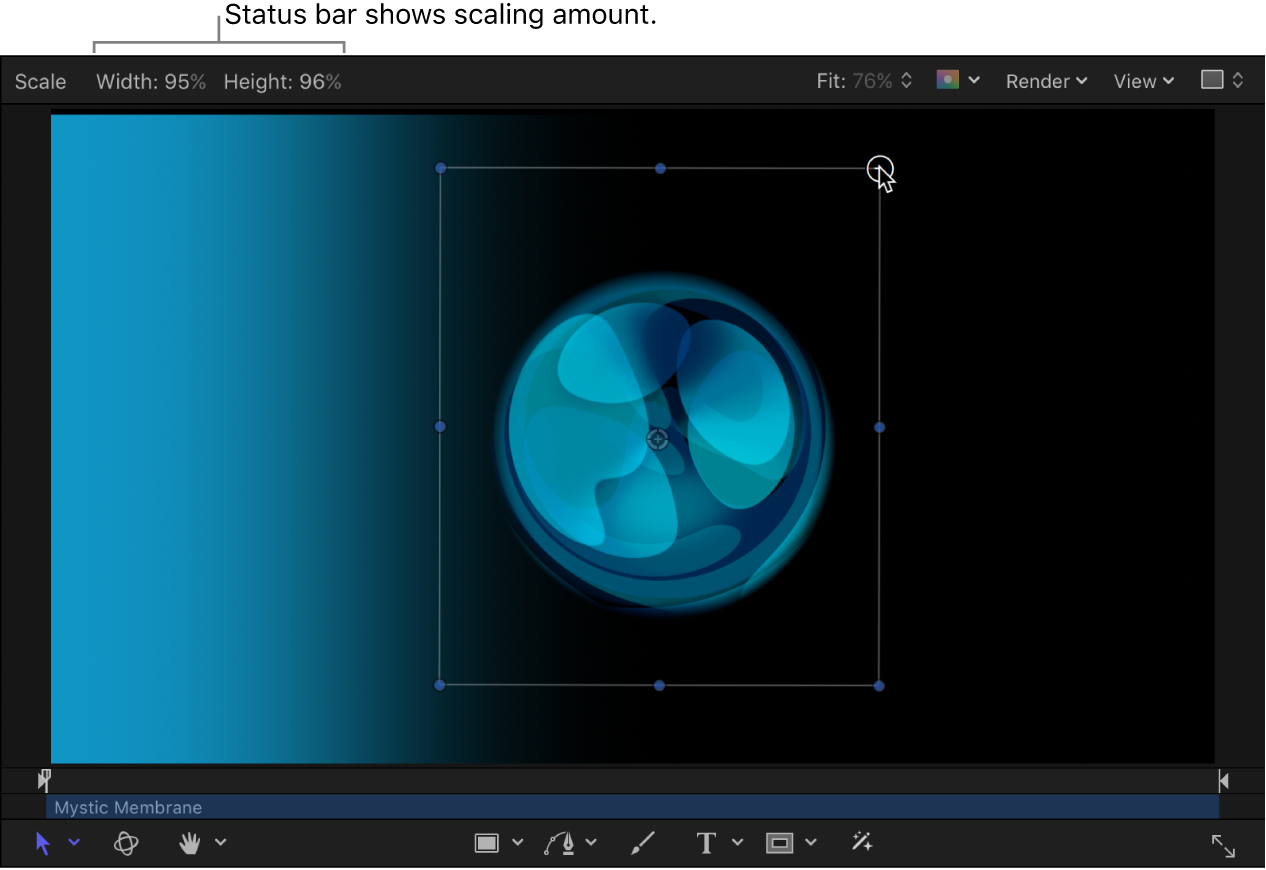Click the Fit zoom percentage stepper
The height and width of the screenshot is (870, 1266).
(x=906, y=80)
